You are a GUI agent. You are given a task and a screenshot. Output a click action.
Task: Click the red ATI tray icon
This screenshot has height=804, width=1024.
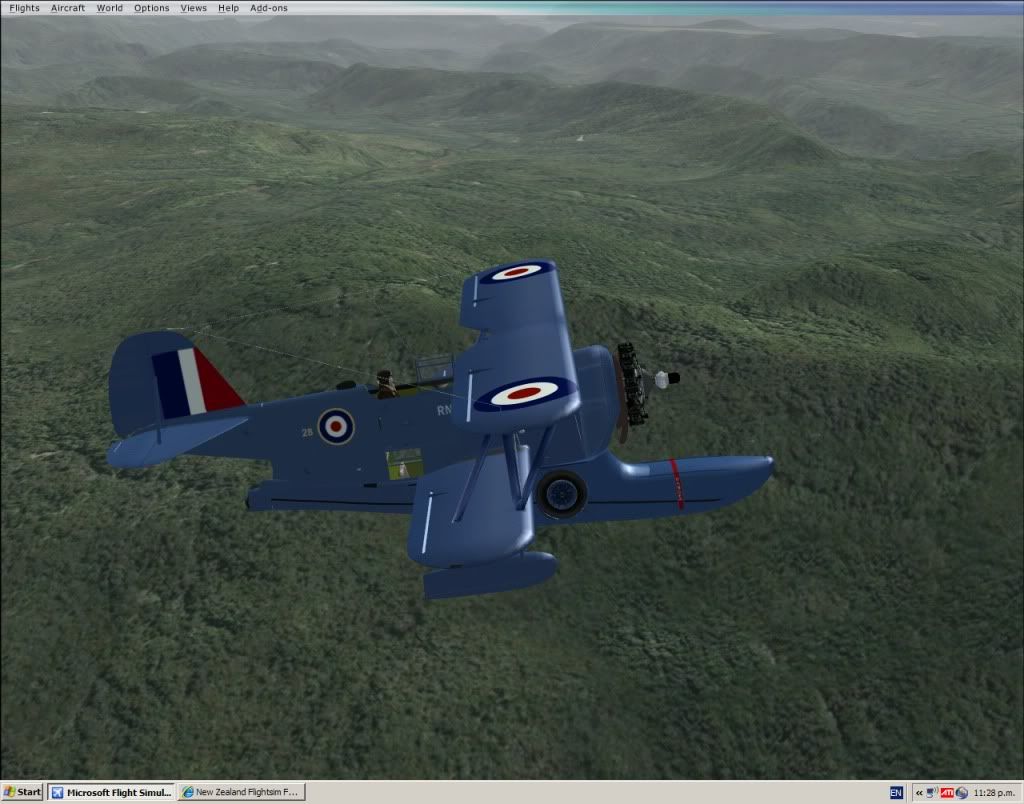tap(947, 792)
